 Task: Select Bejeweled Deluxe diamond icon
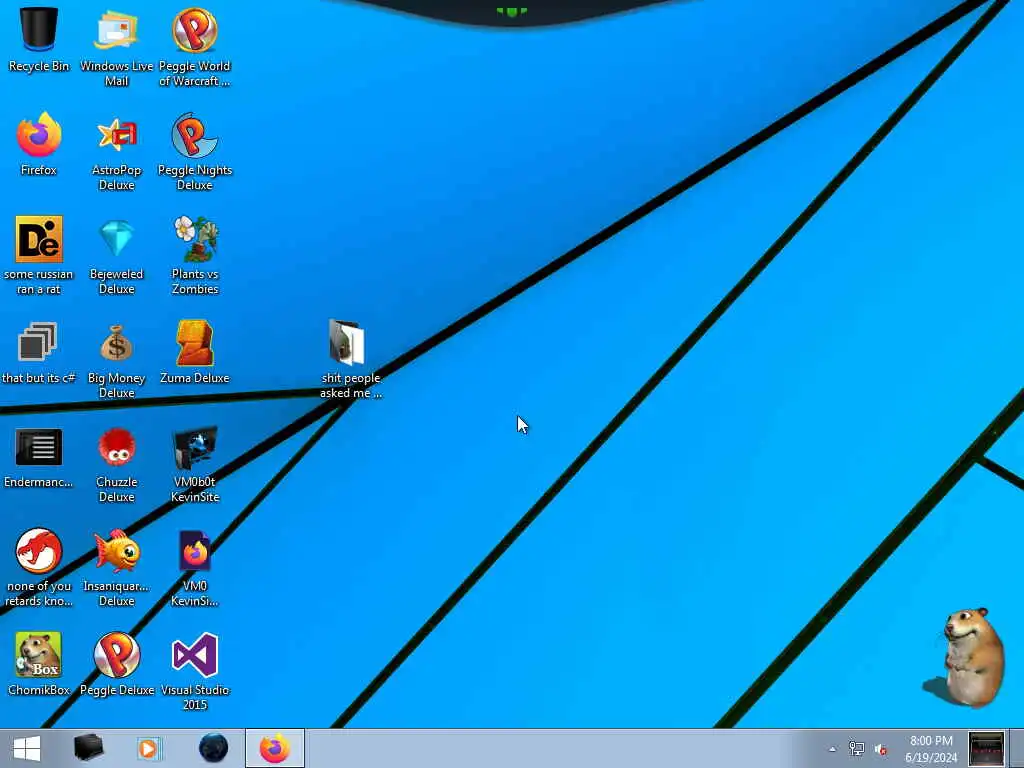[x=116, y=255]
